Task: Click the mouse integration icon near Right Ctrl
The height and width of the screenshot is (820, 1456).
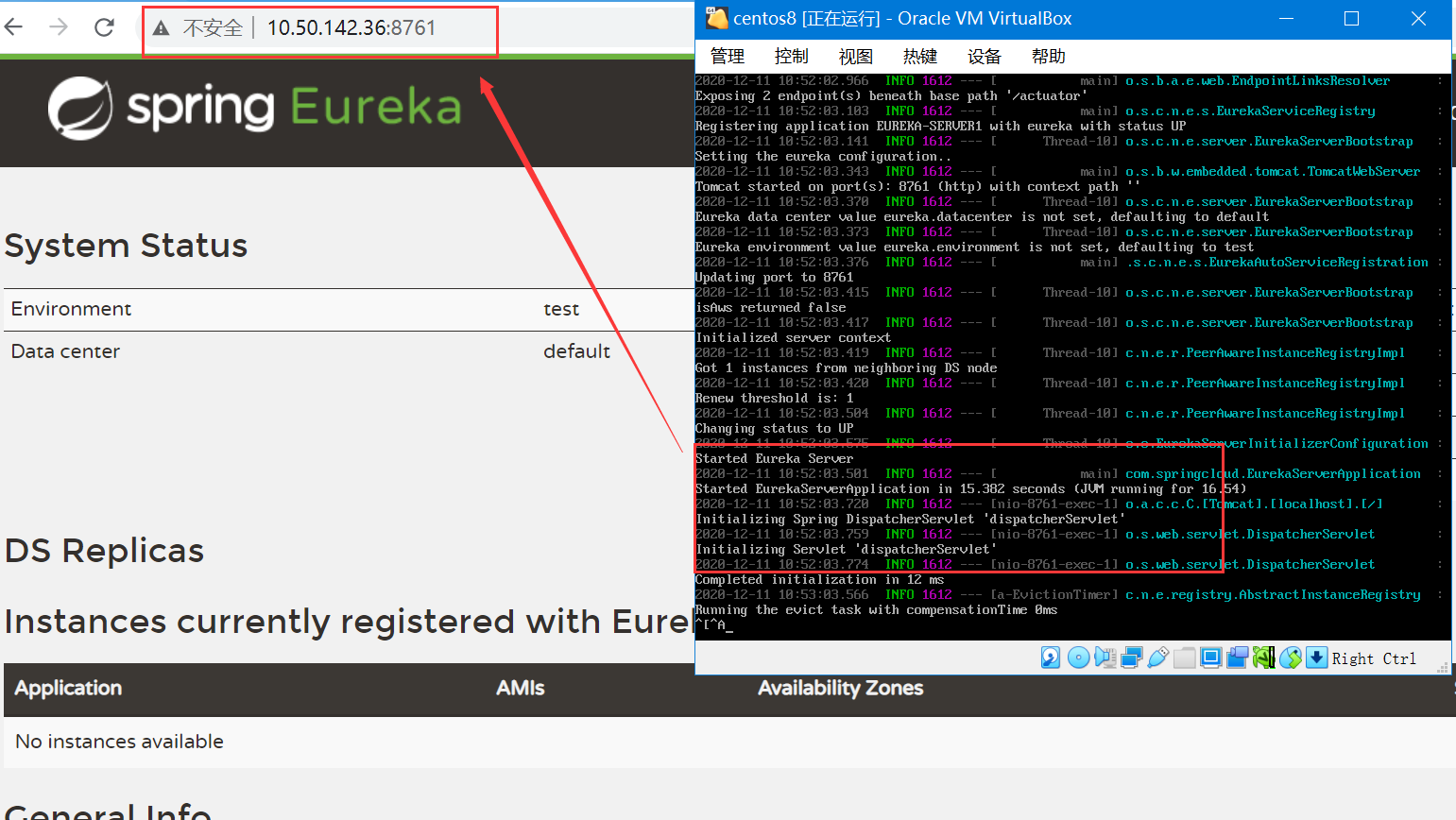Action: (1291, 657)
